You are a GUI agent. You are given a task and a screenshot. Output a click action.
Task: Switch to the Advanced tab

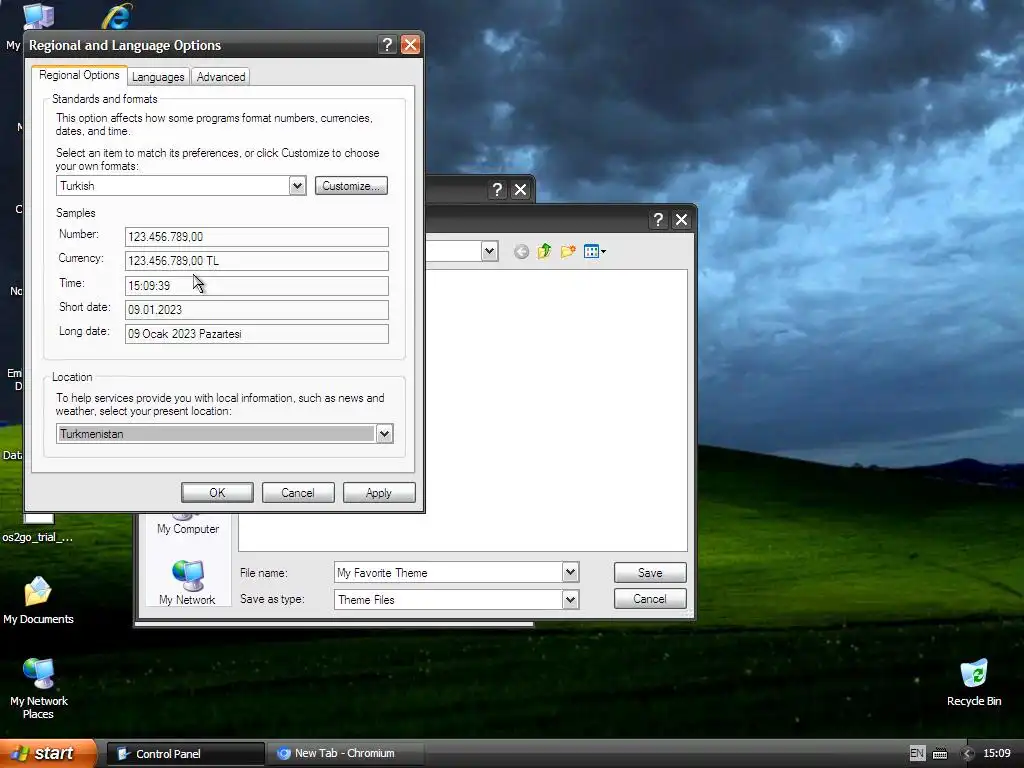[221, 77]
